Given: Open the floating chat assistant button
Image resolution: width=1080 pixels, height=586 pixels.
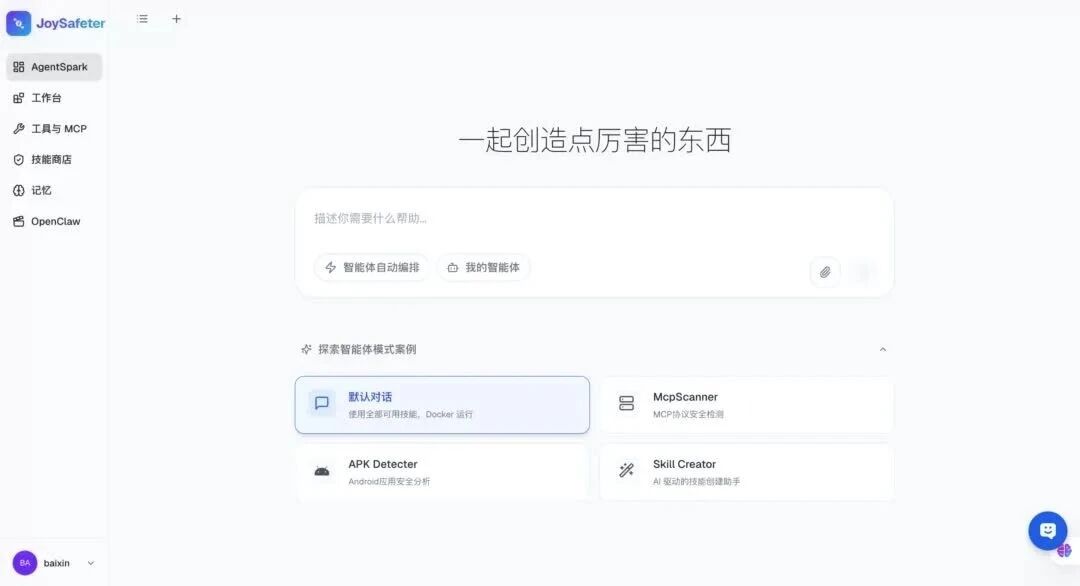Looking at the screenshot, I should tap(1048, 531).
